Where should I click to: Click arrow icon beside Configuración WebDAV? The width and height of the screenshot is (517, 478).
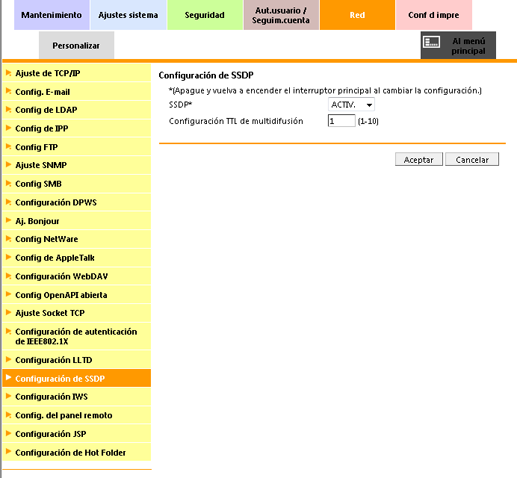[9, 276]
